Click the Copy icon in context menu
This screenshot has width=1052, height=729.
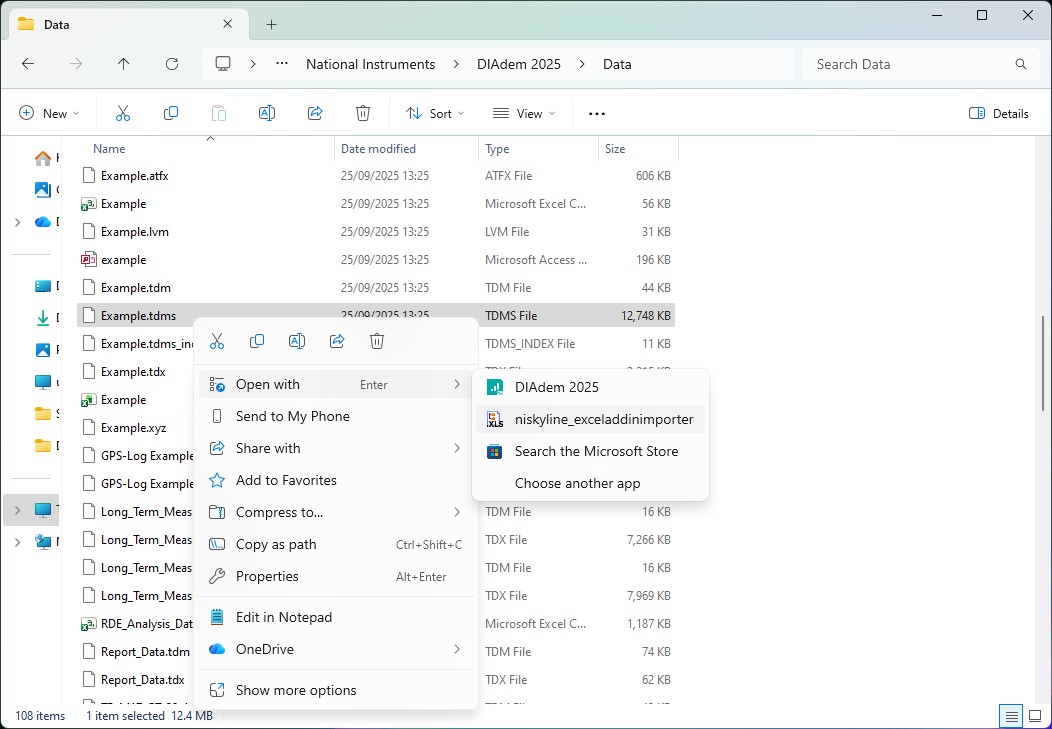click(x=257, y=341)
